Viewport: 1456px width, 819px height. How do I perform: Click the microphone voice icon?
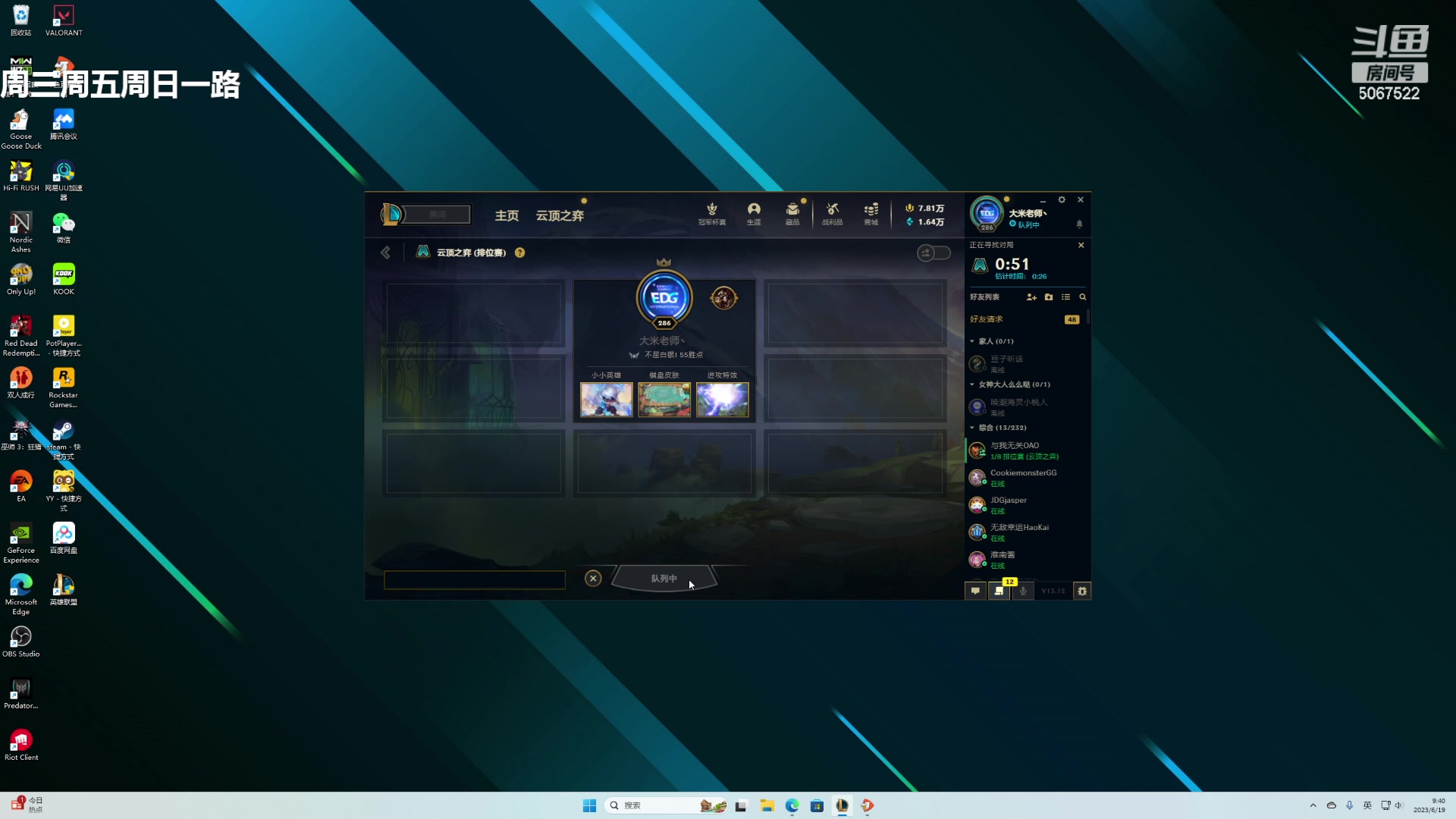coord(1023,591)
